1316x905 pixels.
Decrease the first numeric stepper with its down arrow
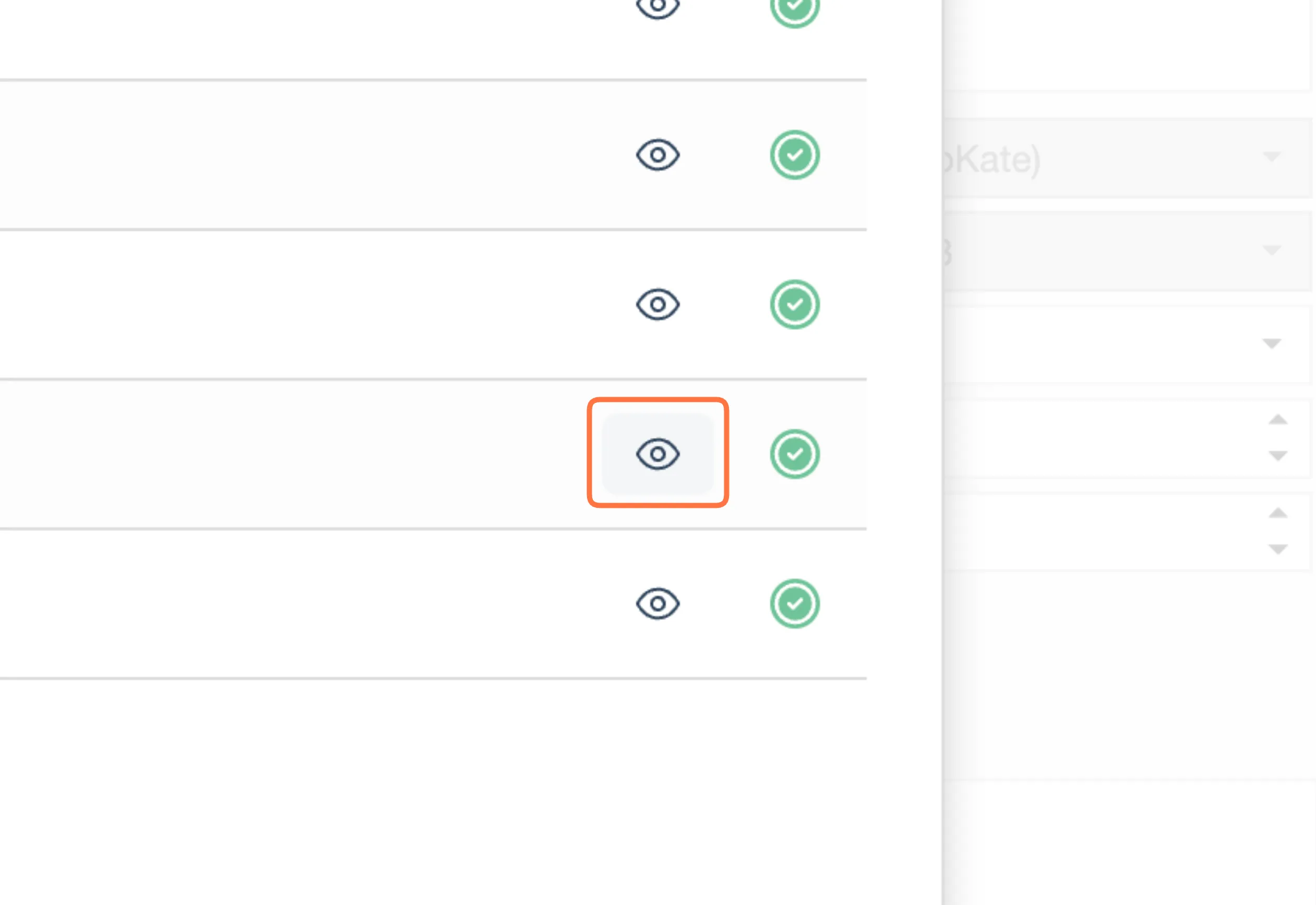tap(1277, 456)
